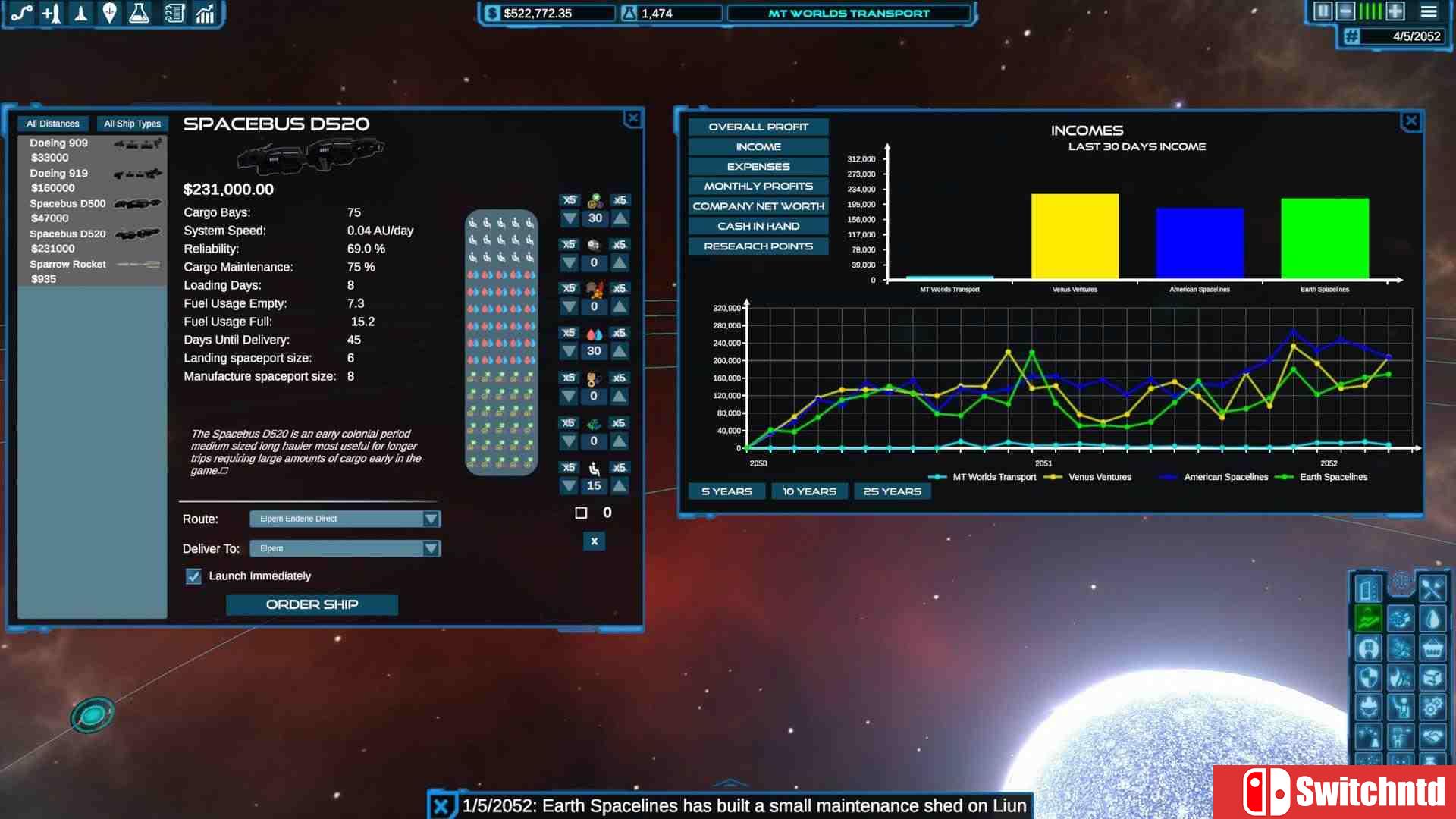Image resolution: width=1456 pixels, height=819 pixels.
Task: Show the 25 YEARS income graph
Action: pyautogui.click(x=892, y=491)
